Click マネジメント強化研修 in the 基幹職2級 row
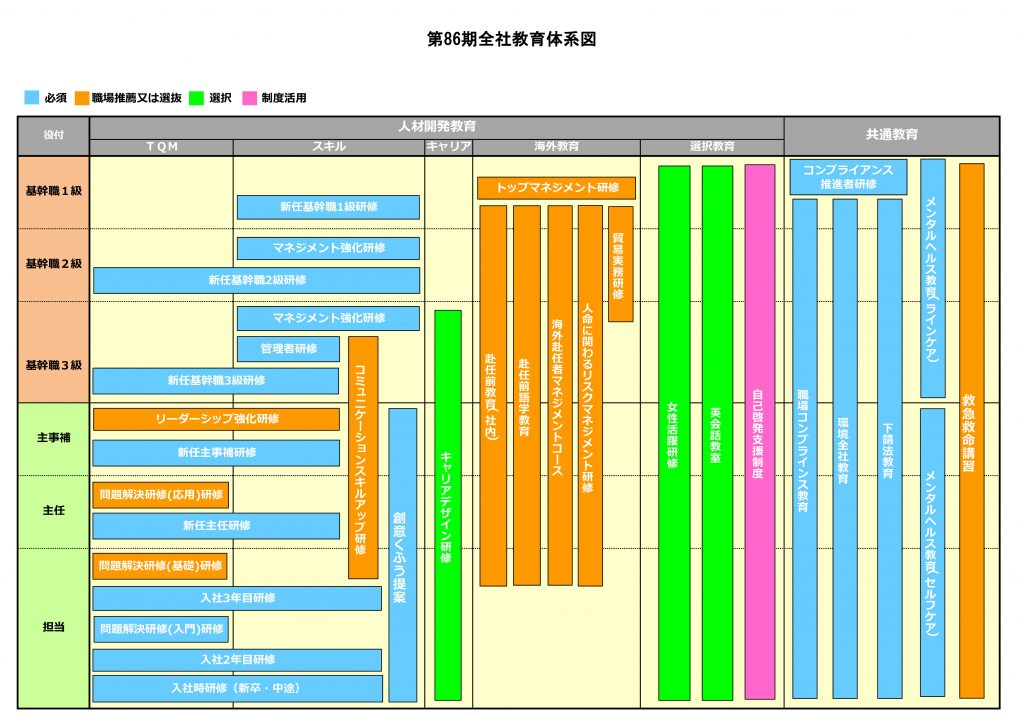This screenshot has height=724, width=1024. pos(328,248)
